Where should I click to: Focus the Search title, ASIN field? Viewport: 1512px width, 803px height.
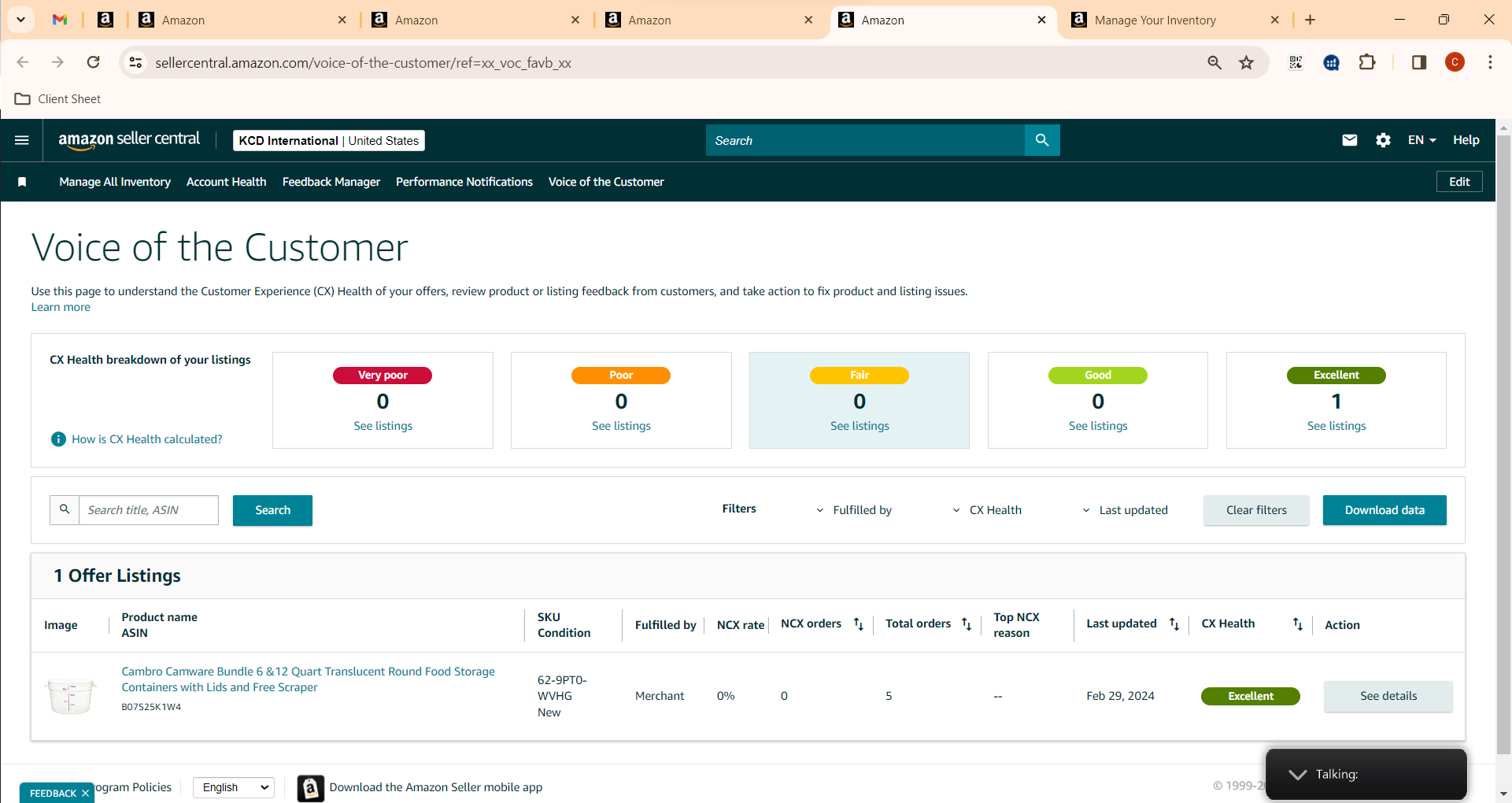point(149,510)
